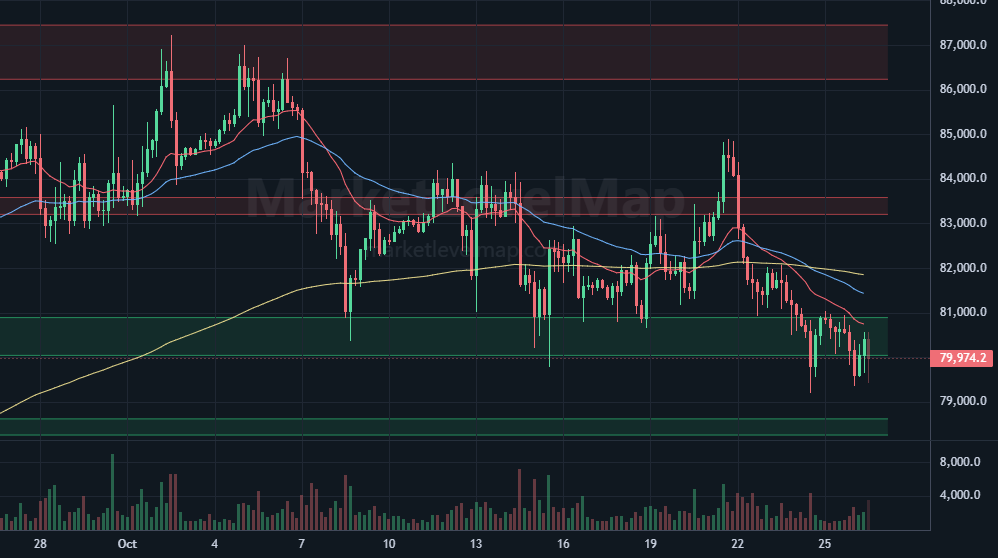Viewport: 998px width, 558px height.
Task: Select the Oct date label
Action: click(127, 544)
